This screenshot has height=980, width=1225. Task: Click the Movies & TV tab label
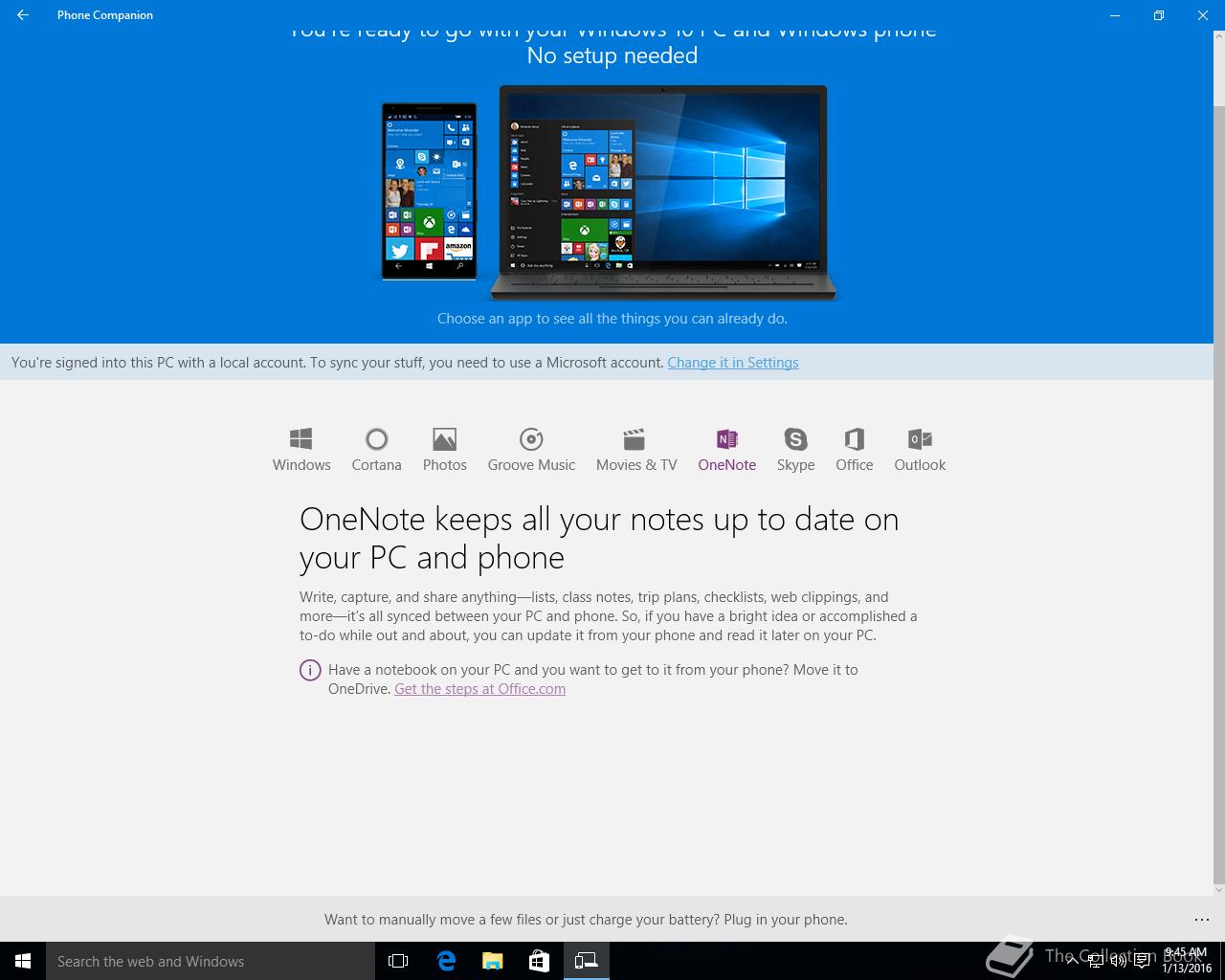tap(636, 465)
